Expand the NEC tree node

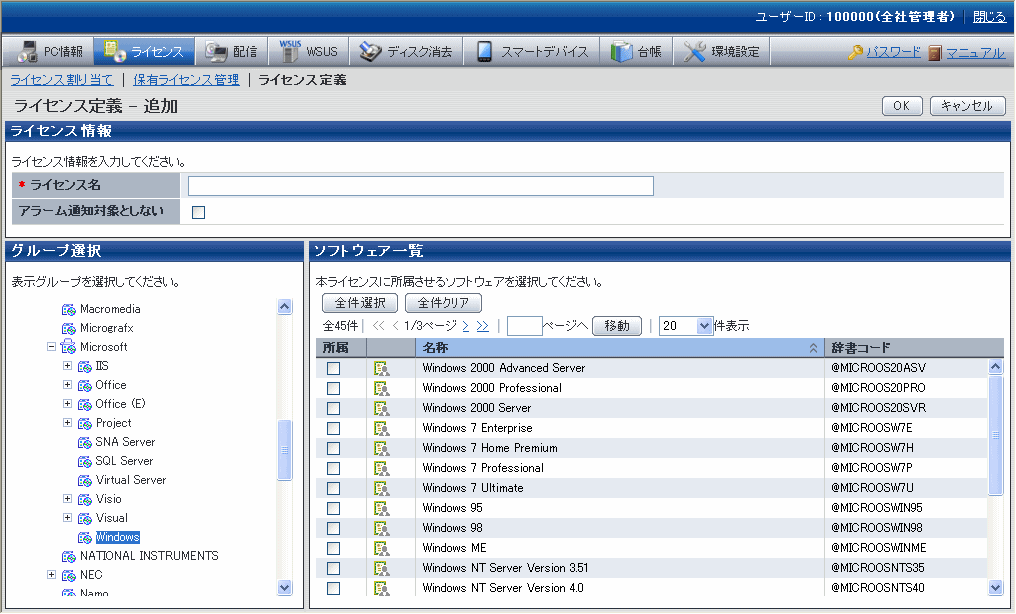tap(51, 574)
